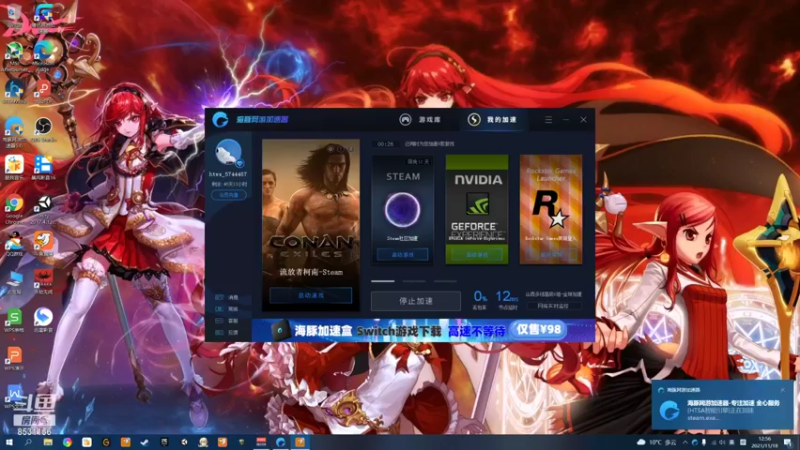The height and width of the screenshot is (450, 800).
Task: Open File Explorer from the taskbar
Action: click(48, 442)
